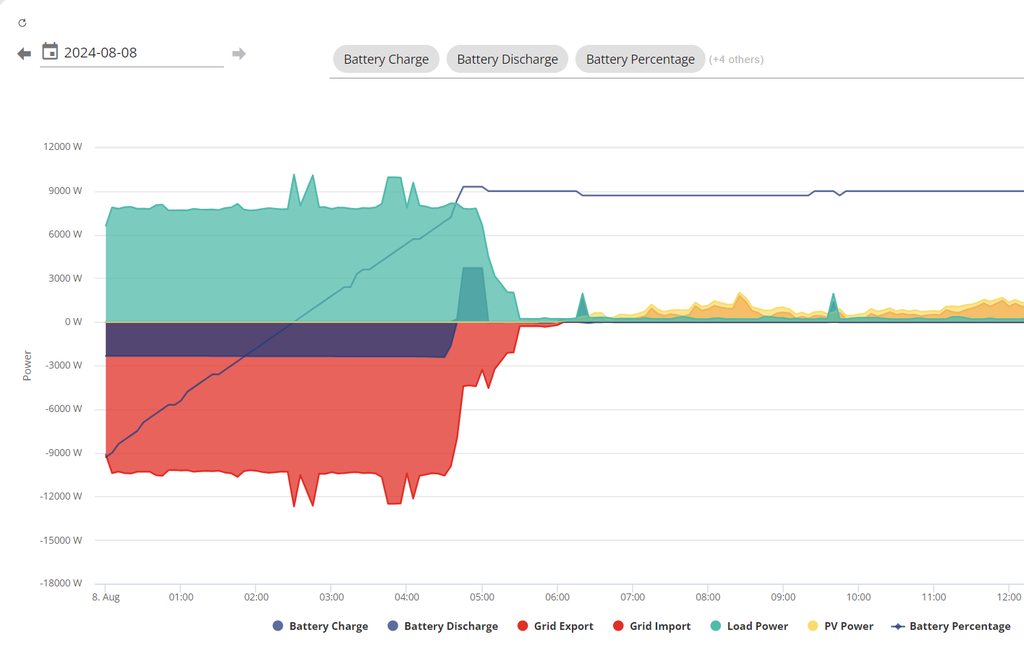This screenshot has width=1024, height=646.
Task: Select the Battery Percentage chip
Action: point(640,59)
